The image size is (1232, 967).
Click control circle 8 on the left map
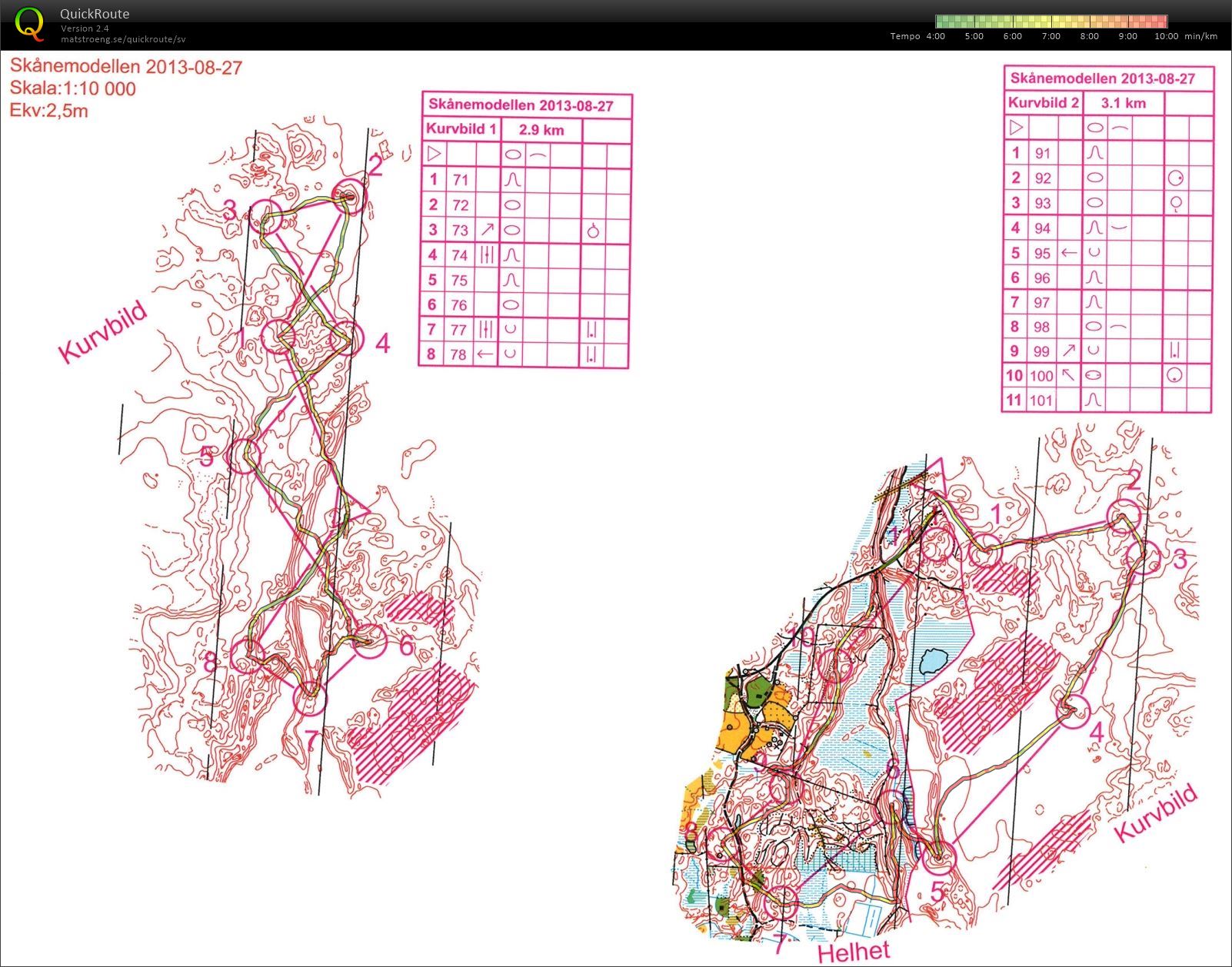(248, 656)
